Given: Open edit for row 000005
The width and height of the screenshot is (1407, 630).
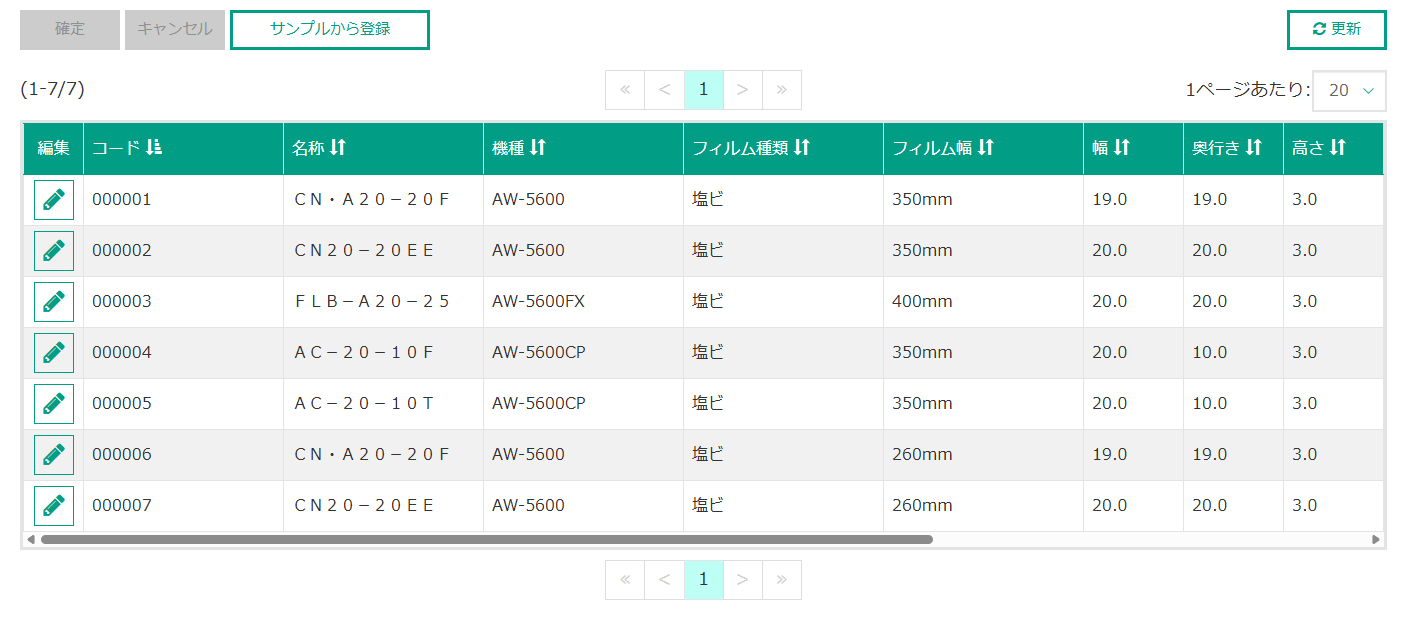Looking at the screenshot, I should pos(54,404).
